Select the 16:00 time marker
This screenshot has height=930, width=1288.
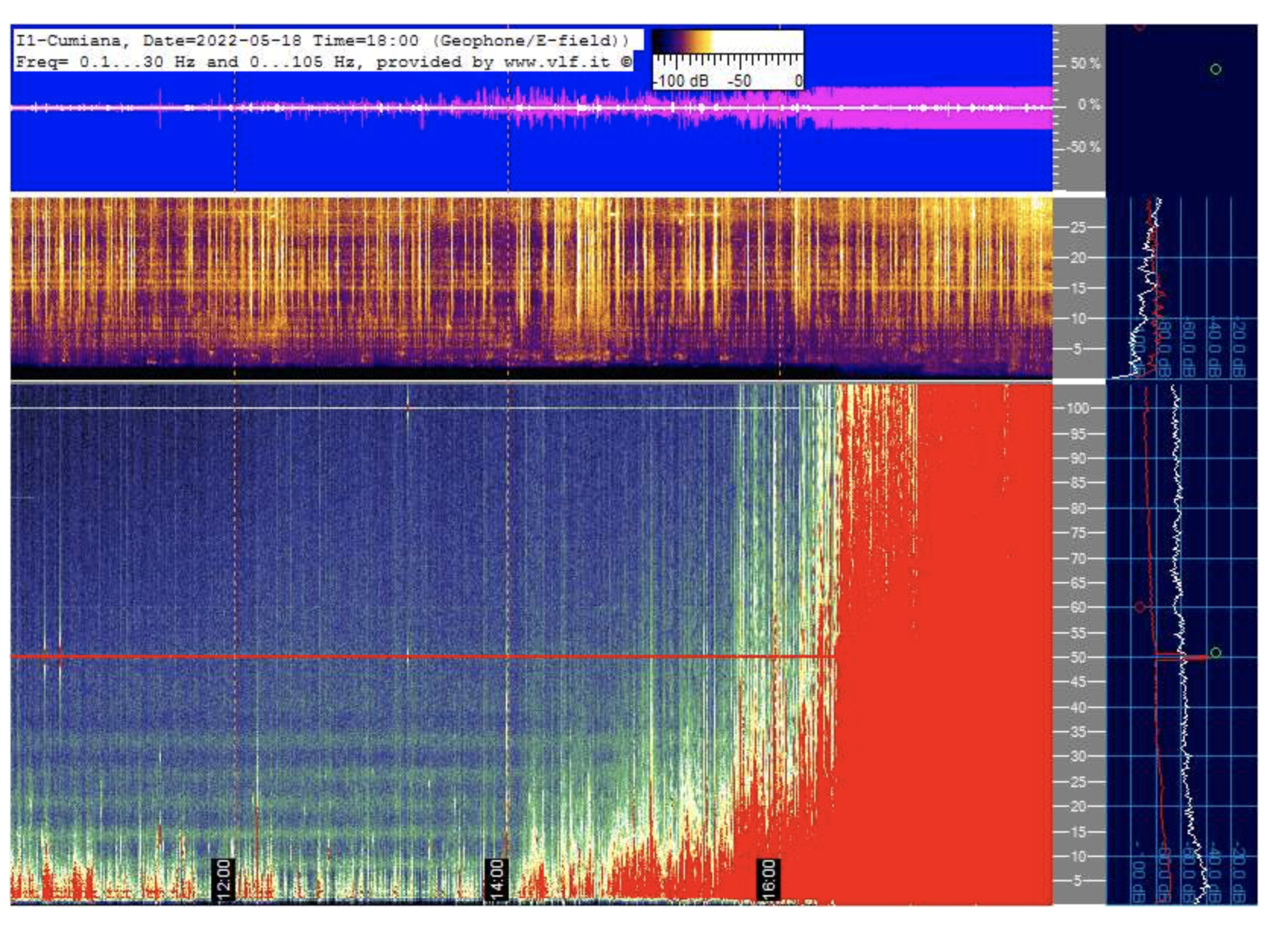[x=769, y=880]
